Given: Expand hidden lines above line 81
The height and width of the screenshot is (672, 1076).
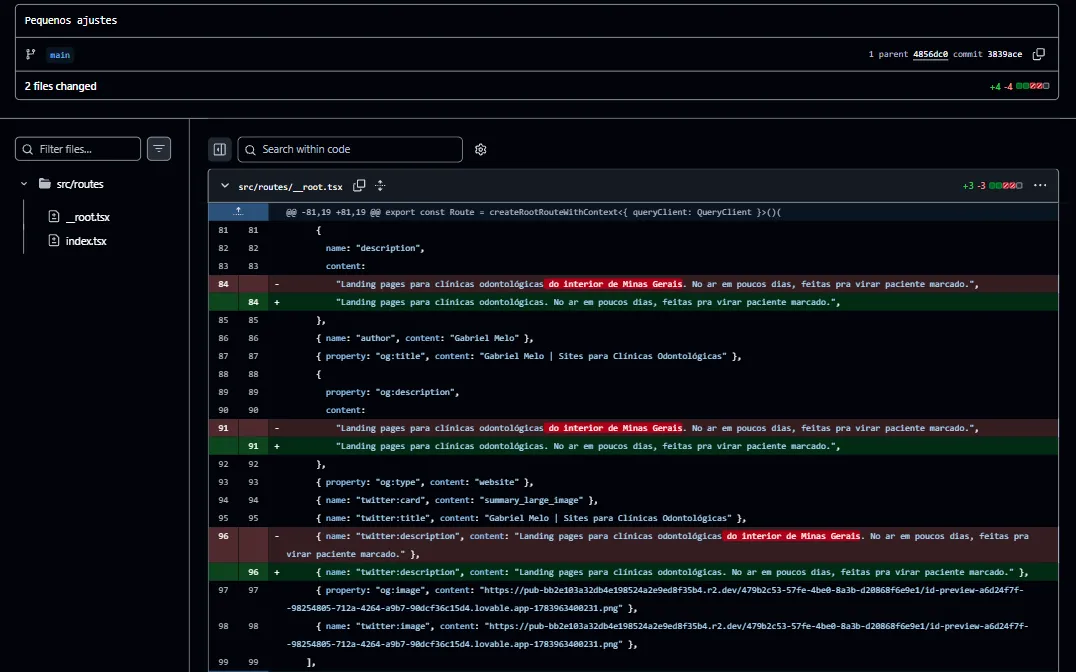Looking at the screenshot, I should [x=238, y=212].
